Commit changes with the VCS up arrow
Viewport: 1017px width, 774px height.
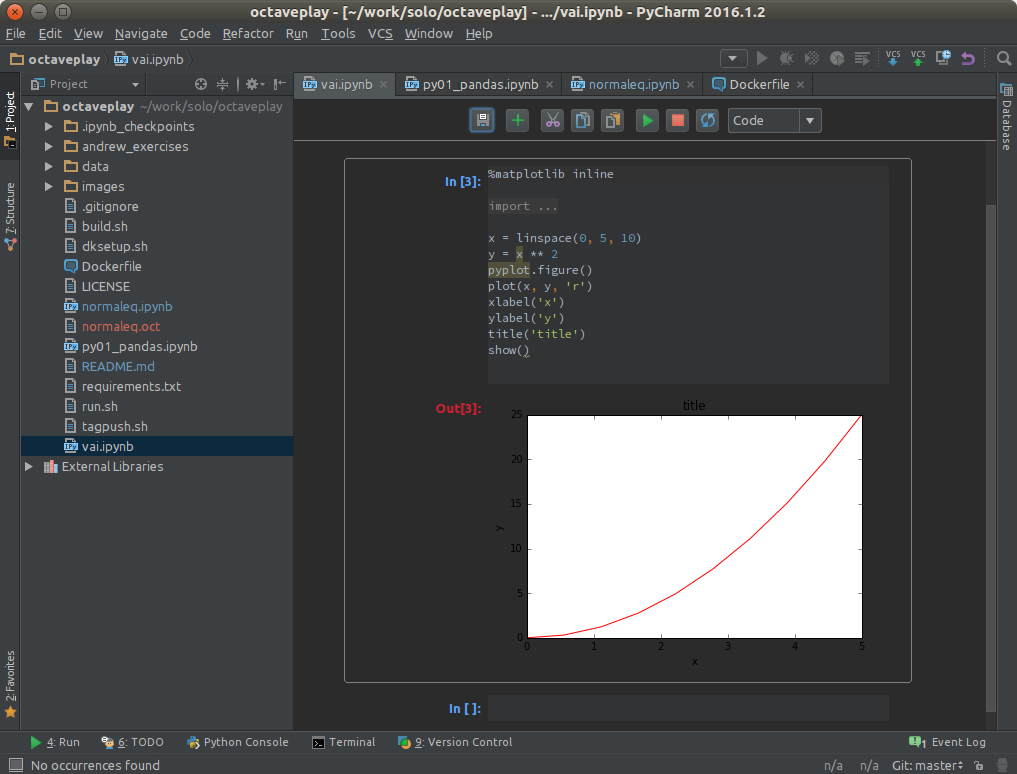click(x=918, y=58)
